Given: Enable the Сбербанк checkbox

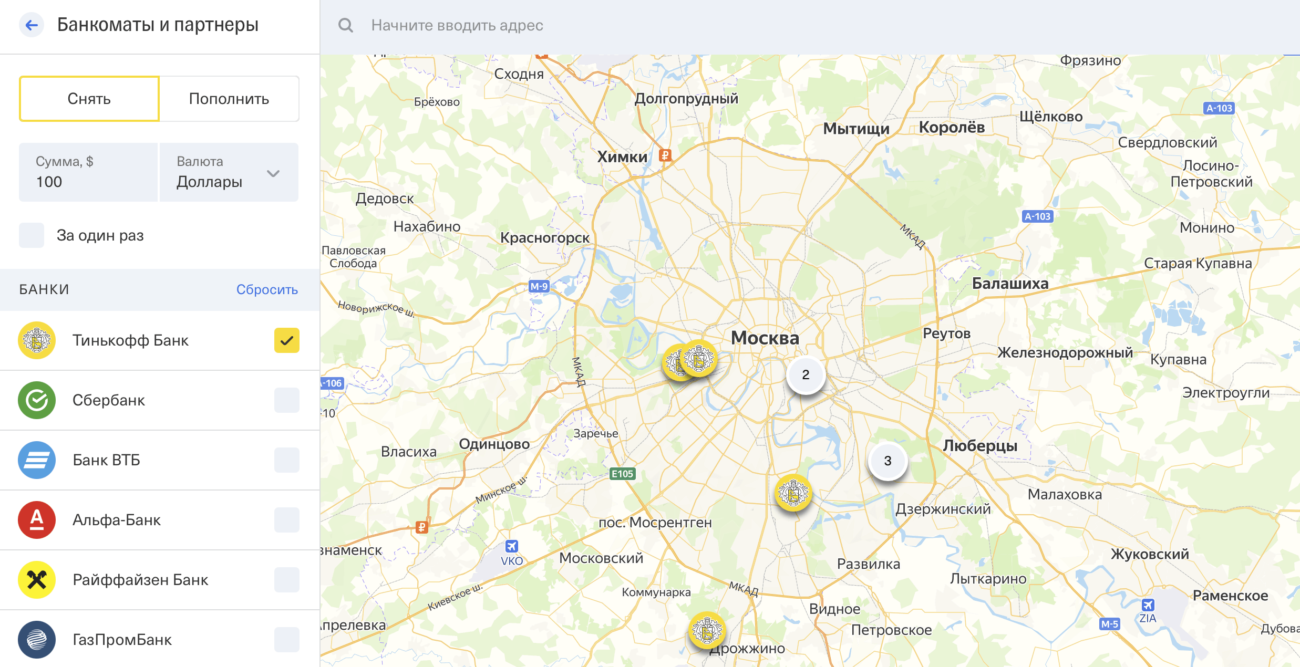Looking at the screenshot, I should click(287, 400).
